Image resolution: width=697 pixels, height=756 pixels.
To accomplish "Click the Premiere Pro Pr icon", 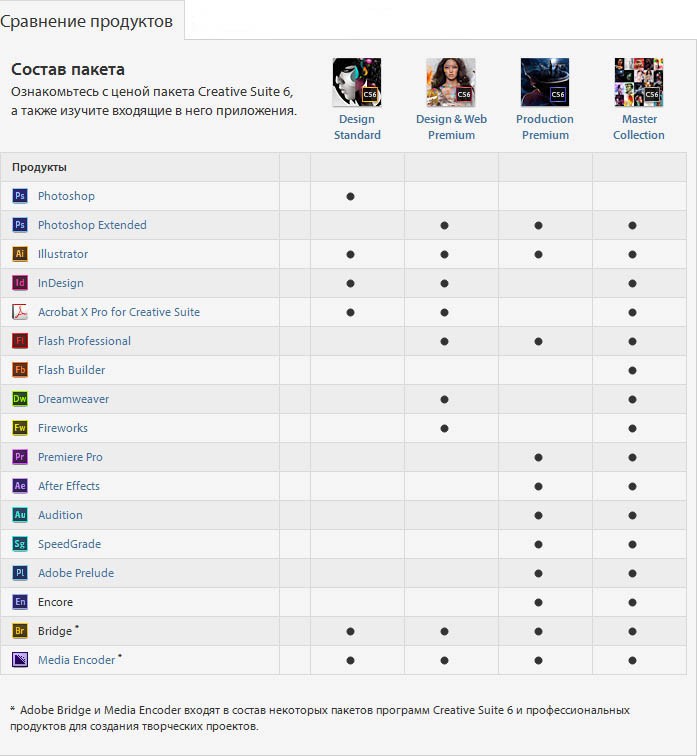I will 20,457.
